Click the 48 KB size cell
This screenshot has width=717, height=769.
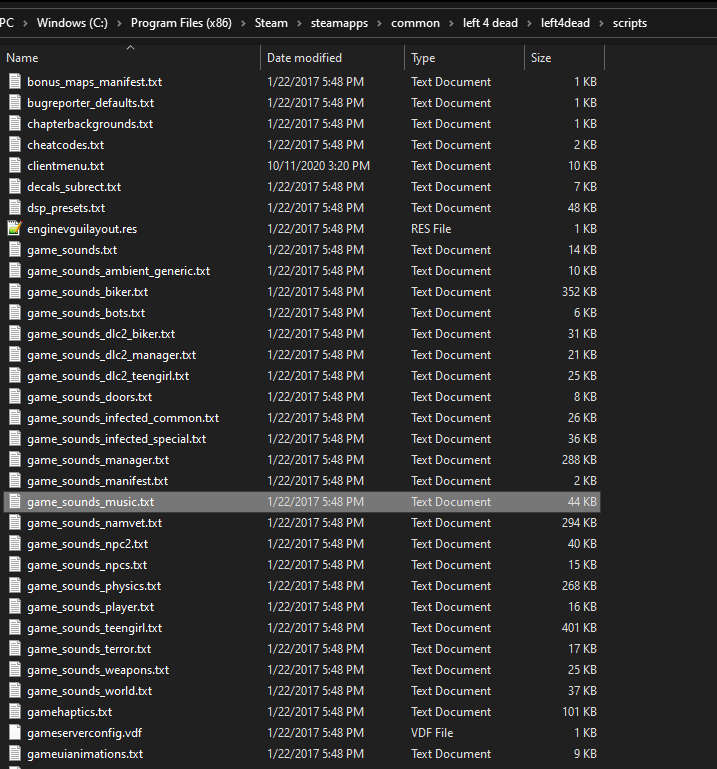click(582, 208)
